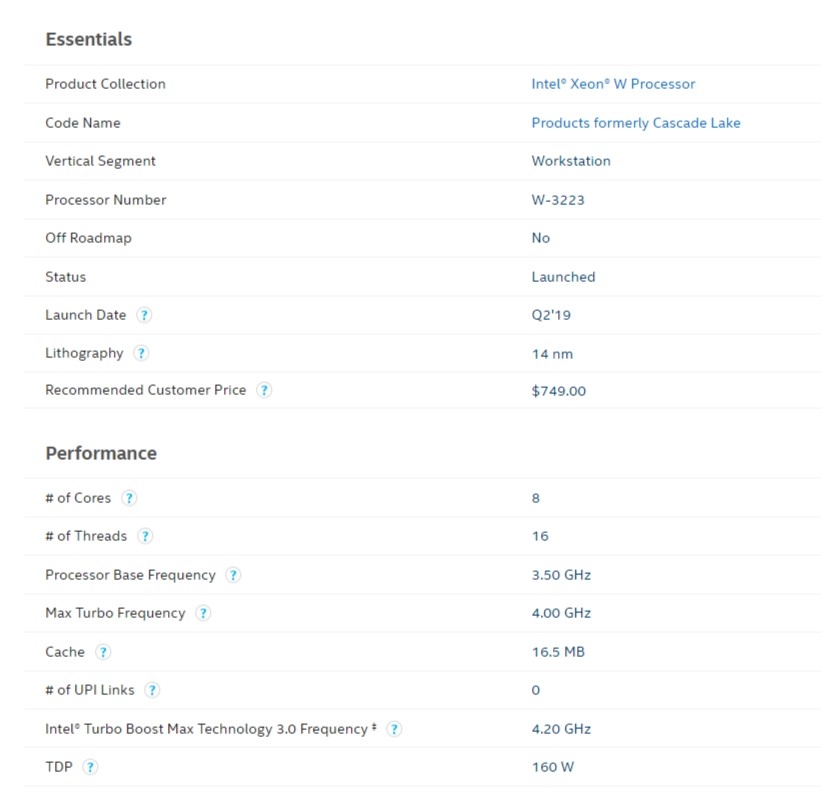
Task: Click the W-3223 processor number value
Action: point(558,200)
